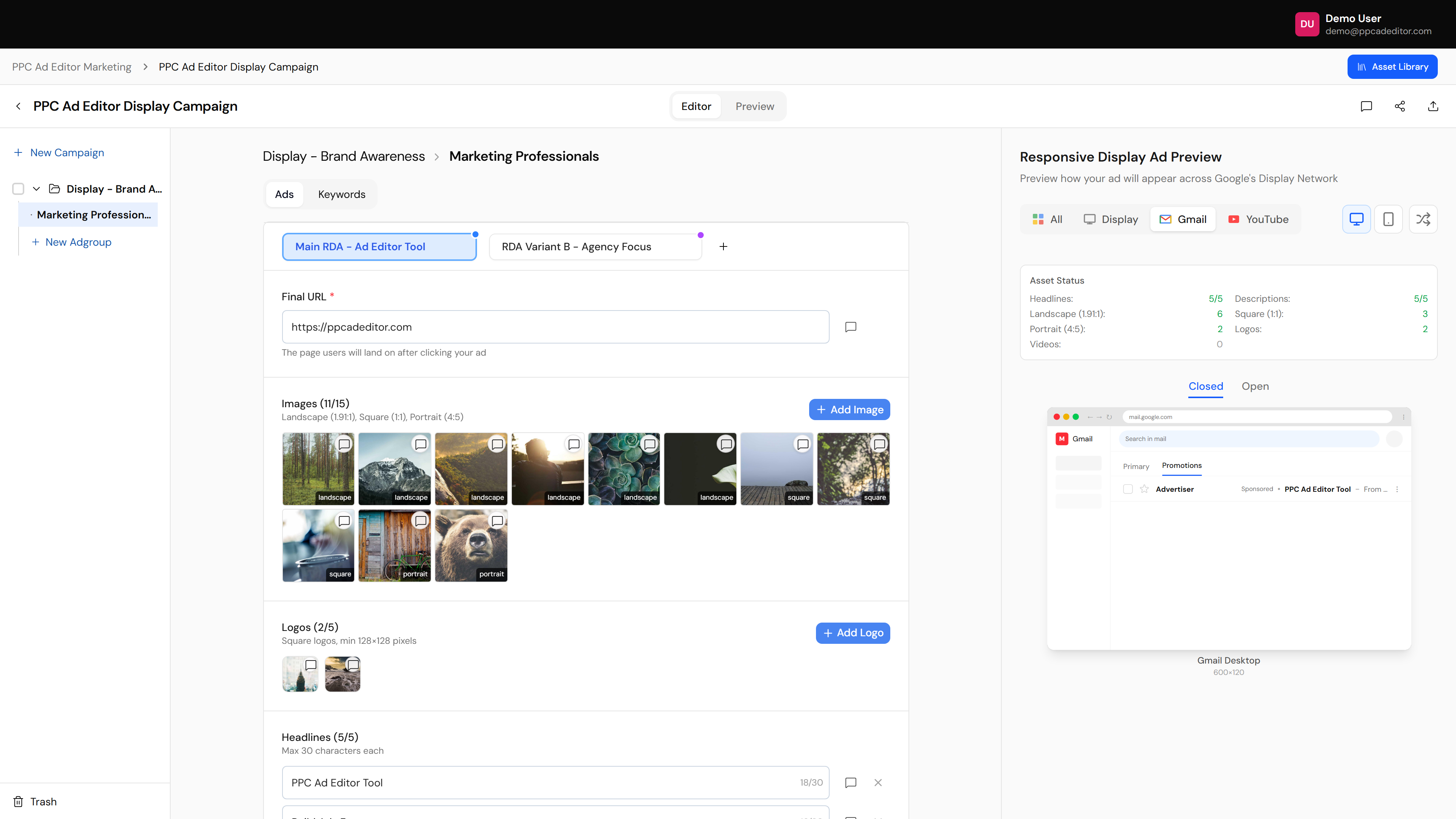Collapse the Display - Brand A... campaign tree

[36, 189]
